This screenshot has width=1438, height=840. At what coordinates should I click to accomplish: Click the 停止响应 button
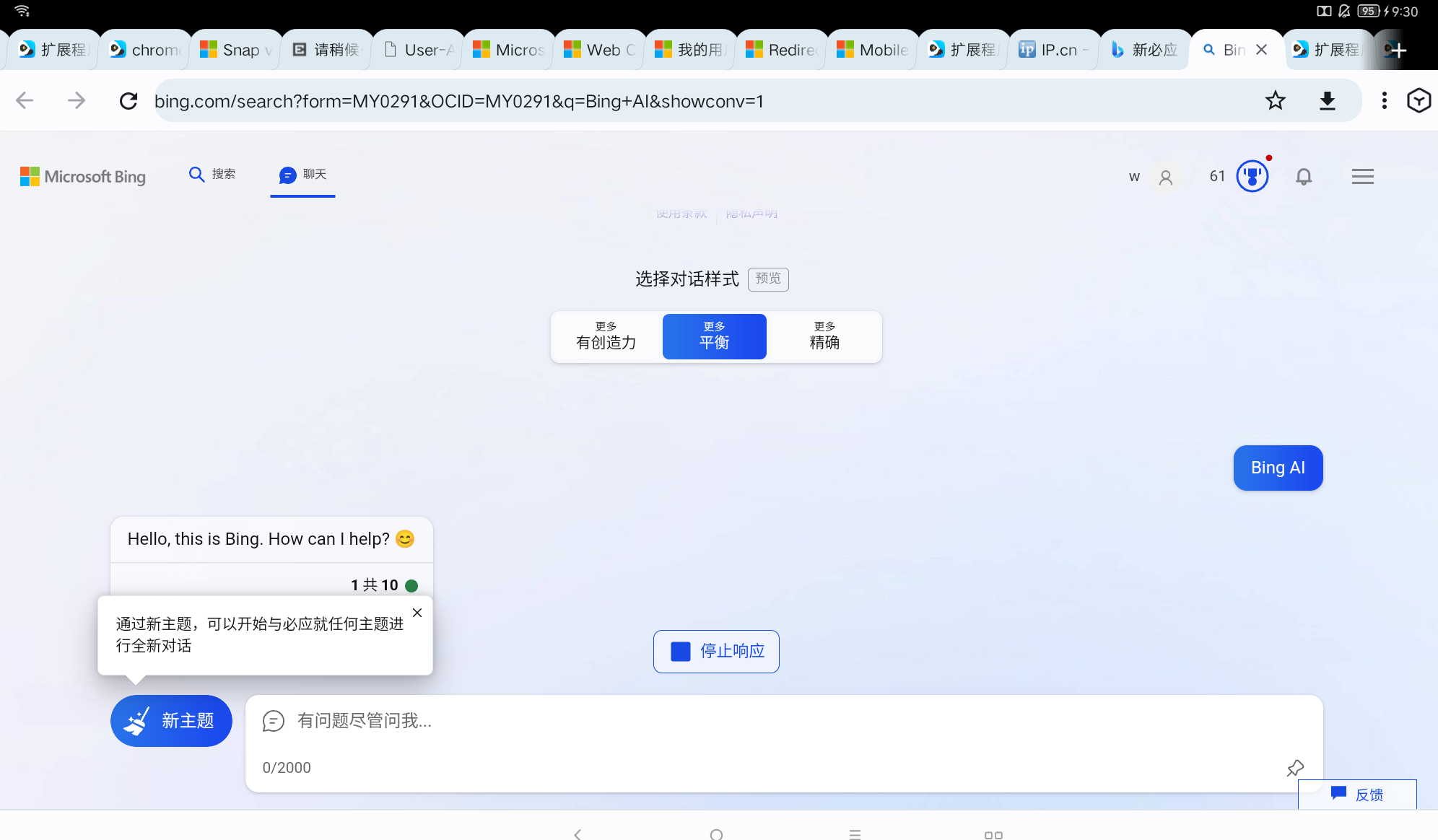pos(716,652)
